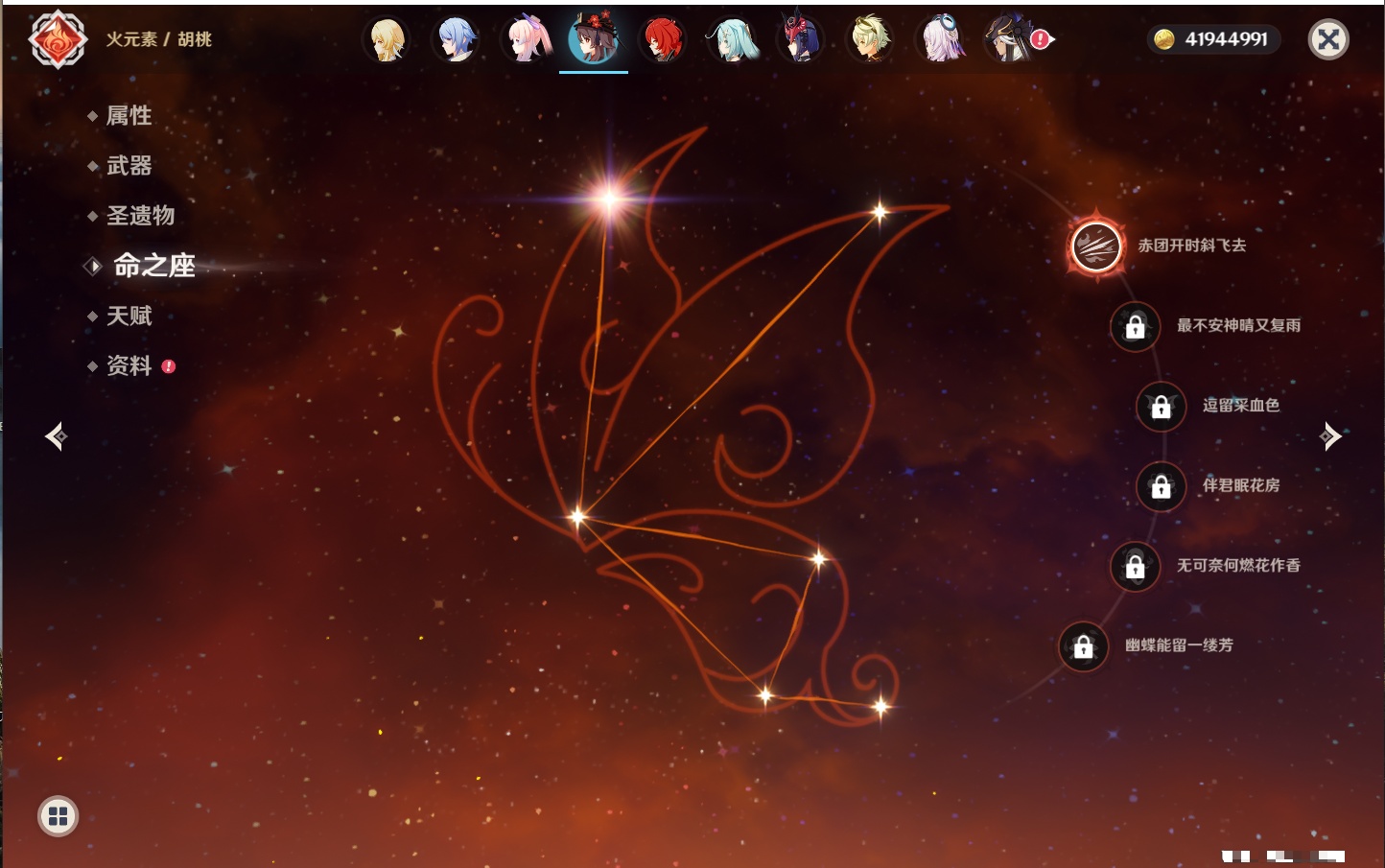Click the brightest star atop the butterfly
This screenshot has height=868, width=1385.
608,199
